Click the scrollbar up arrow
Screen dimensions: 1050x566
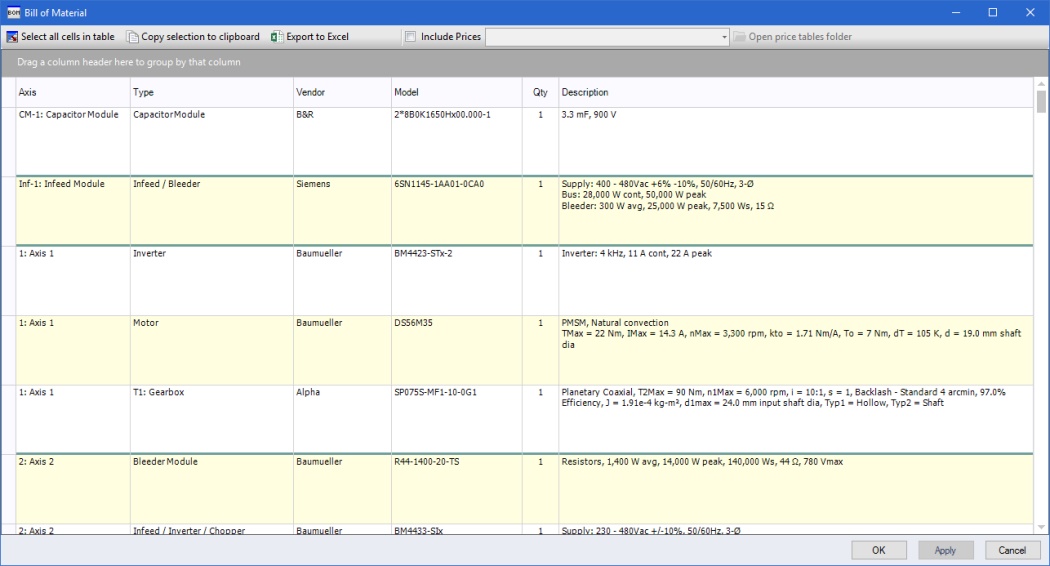1041,84
